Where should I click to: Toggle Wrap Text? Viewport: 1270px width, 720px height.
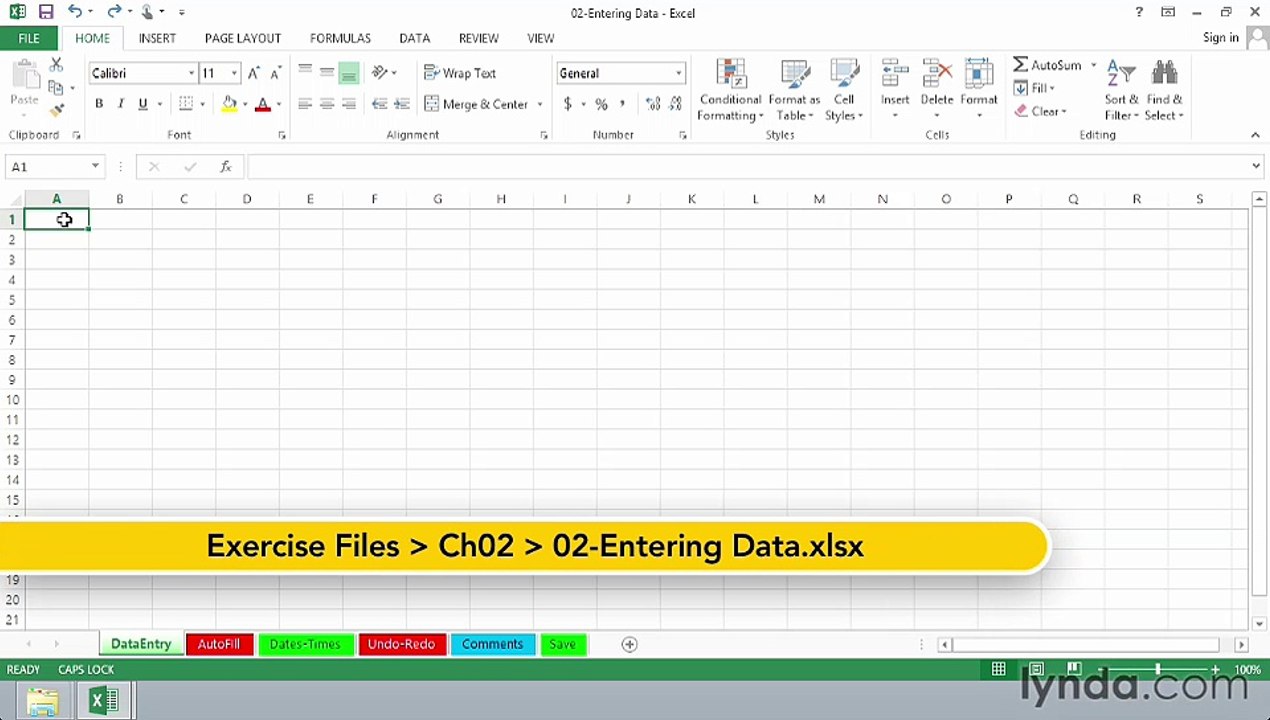coord(460,73)
